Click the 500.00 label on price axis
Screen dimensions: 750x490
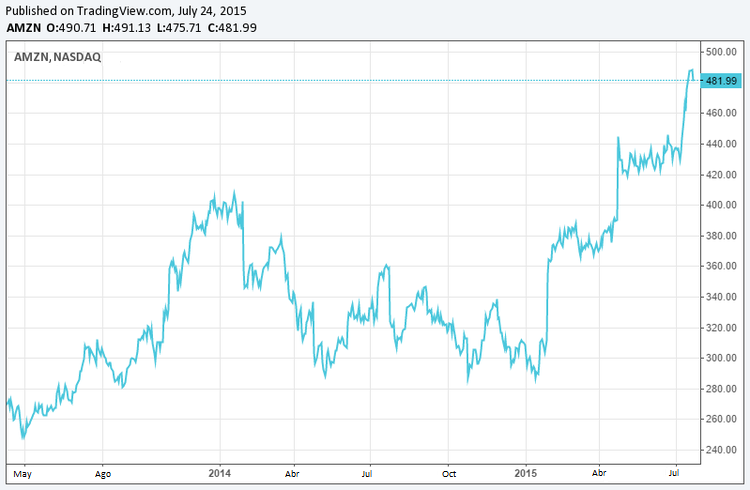(x=722, y=52)
